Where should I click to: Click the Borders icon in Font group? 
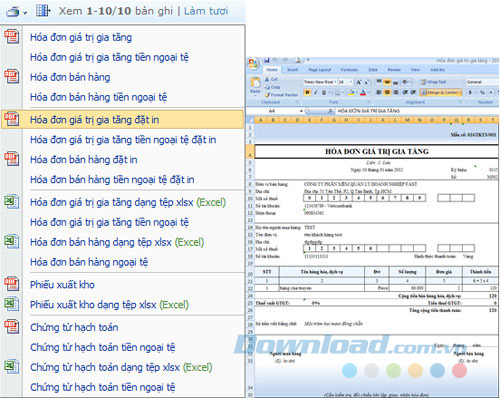337,92
